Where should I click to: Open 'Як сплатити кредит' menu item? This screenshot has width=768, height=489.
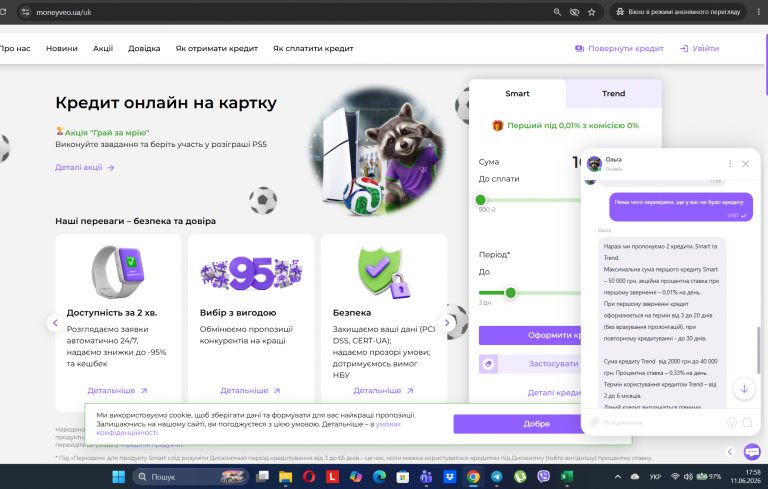coord(313,49)
